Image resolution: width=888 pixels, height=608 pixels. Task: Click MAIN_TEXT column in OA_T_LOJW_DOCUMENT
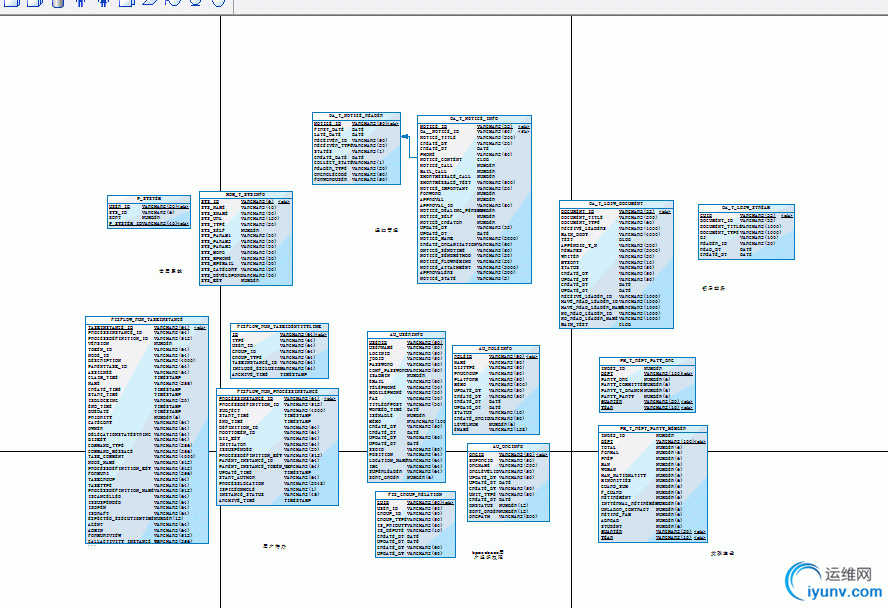pos(575,325)
